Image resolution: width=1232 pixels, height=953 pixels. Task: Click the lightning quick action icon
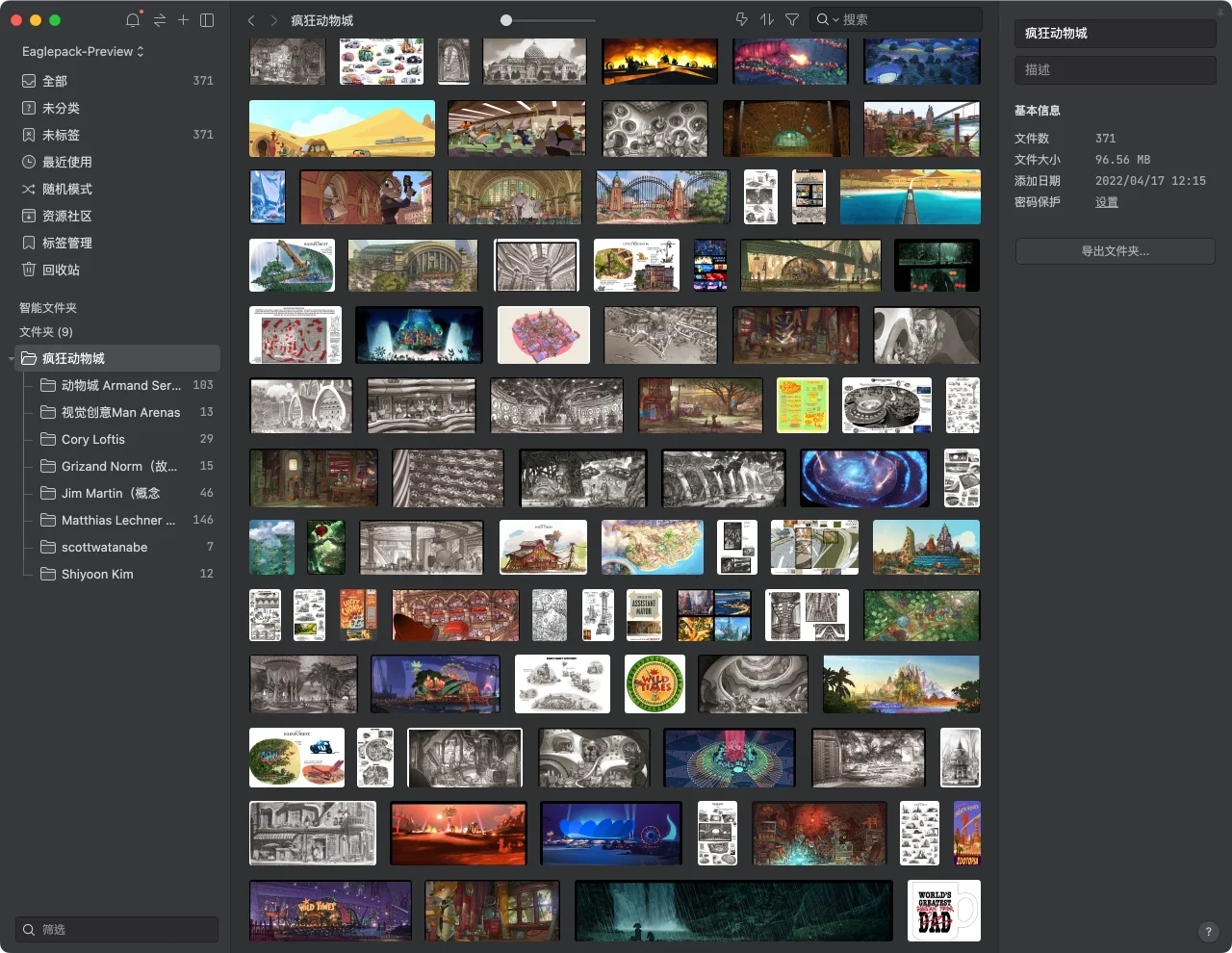pos(741,19)
